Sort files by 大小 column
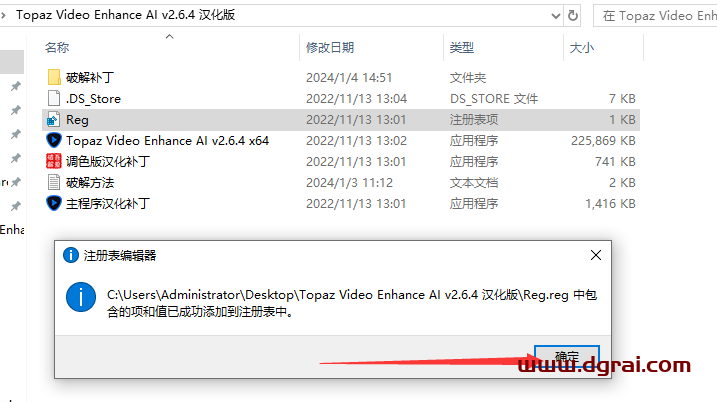The height and width of the screenshot is (402, 717). coord(582,48)
